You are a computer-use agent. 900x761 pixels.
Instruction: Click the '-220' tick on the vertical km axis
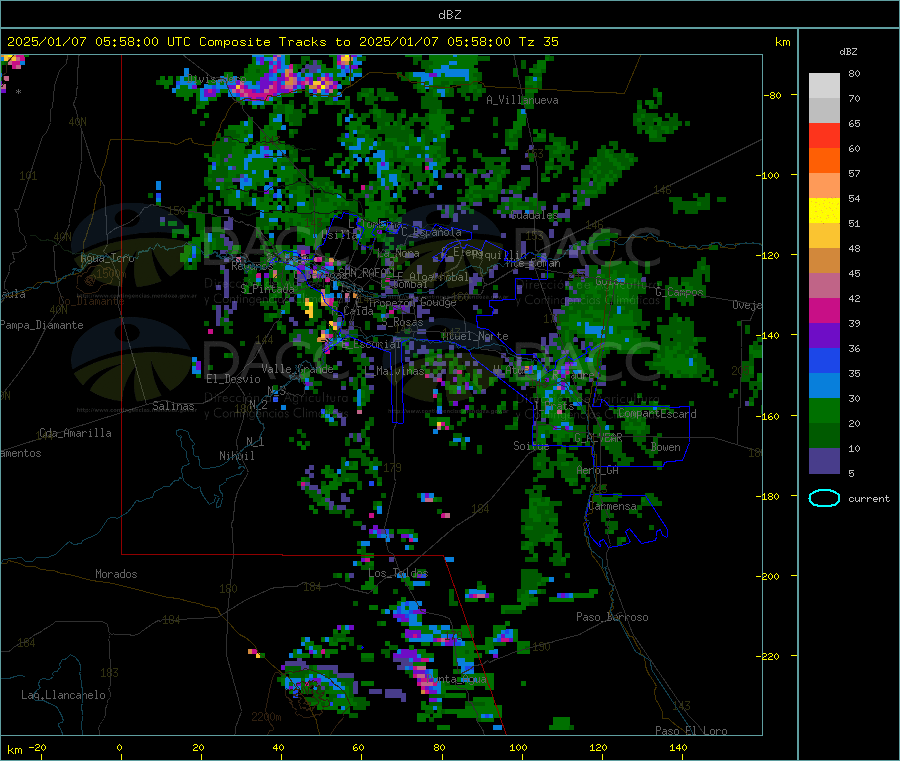[x=769, y=657]
